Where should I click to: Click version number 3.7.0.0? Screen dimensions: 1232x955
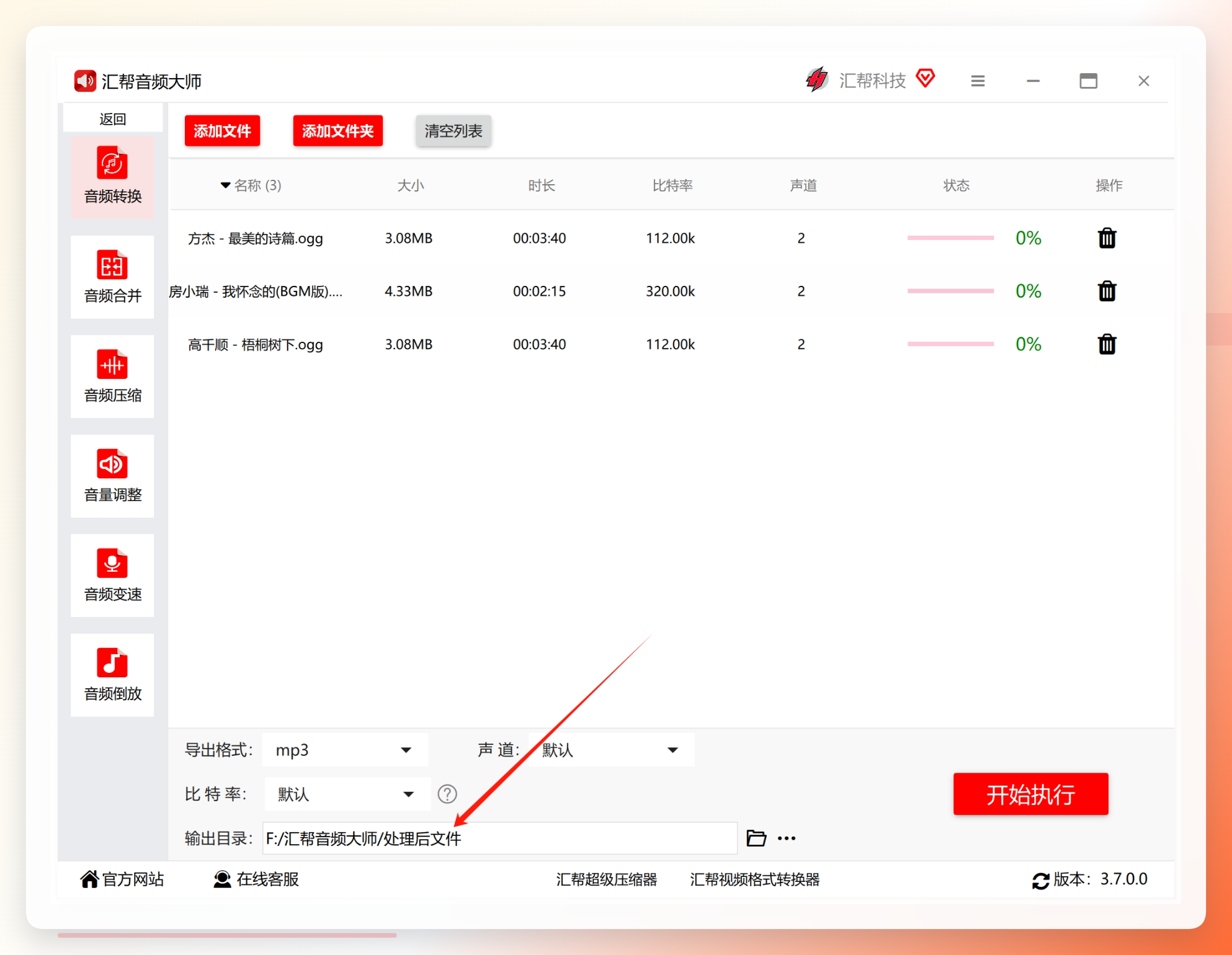(x=1124, y=879)
